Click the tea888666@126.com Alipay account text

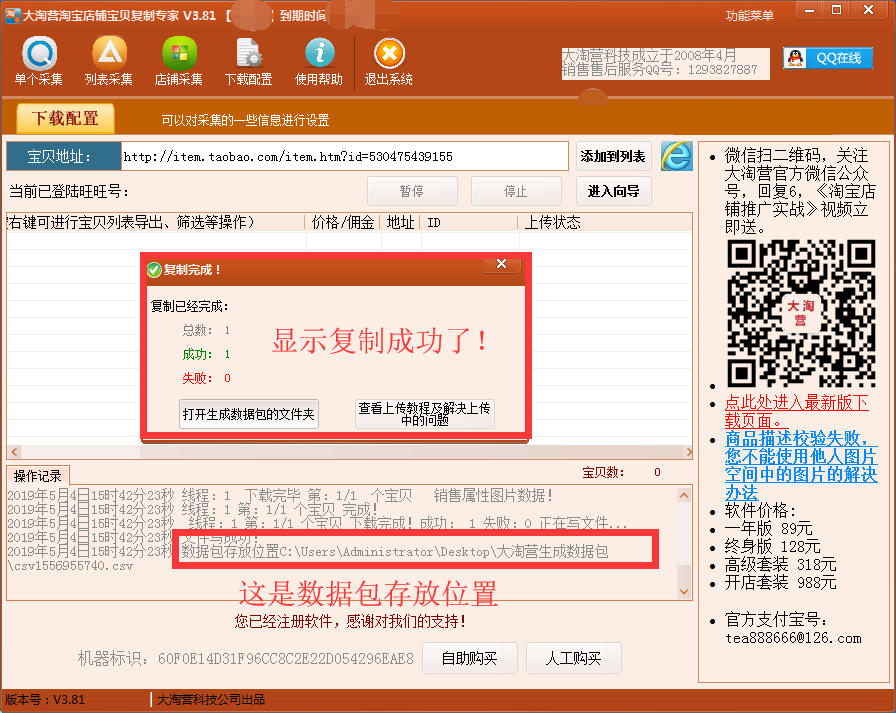(x=794, y=638)
